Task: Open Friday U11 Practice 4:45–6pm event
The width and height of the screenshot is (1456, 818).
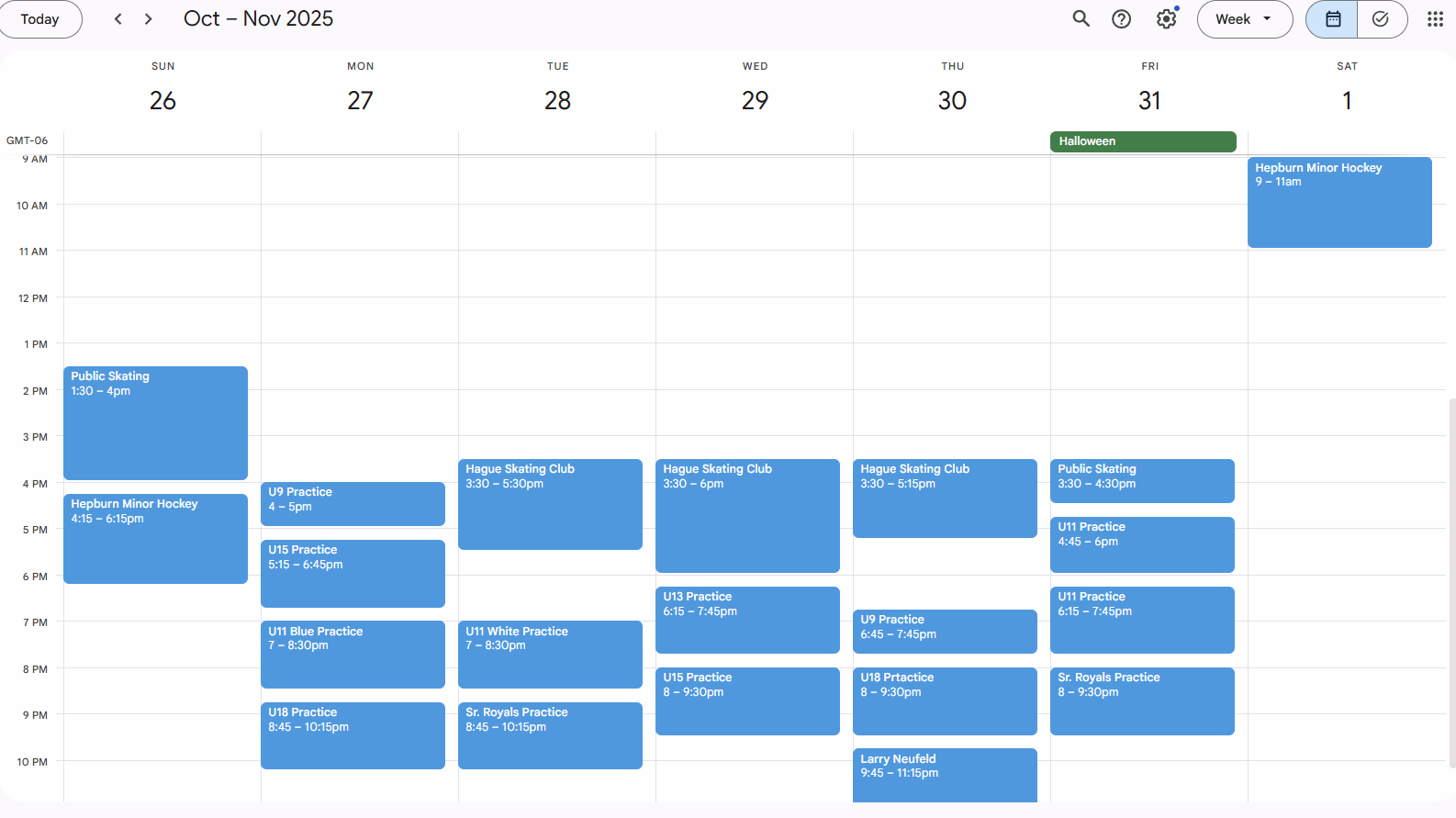Action: click(x=1142, y=544)
